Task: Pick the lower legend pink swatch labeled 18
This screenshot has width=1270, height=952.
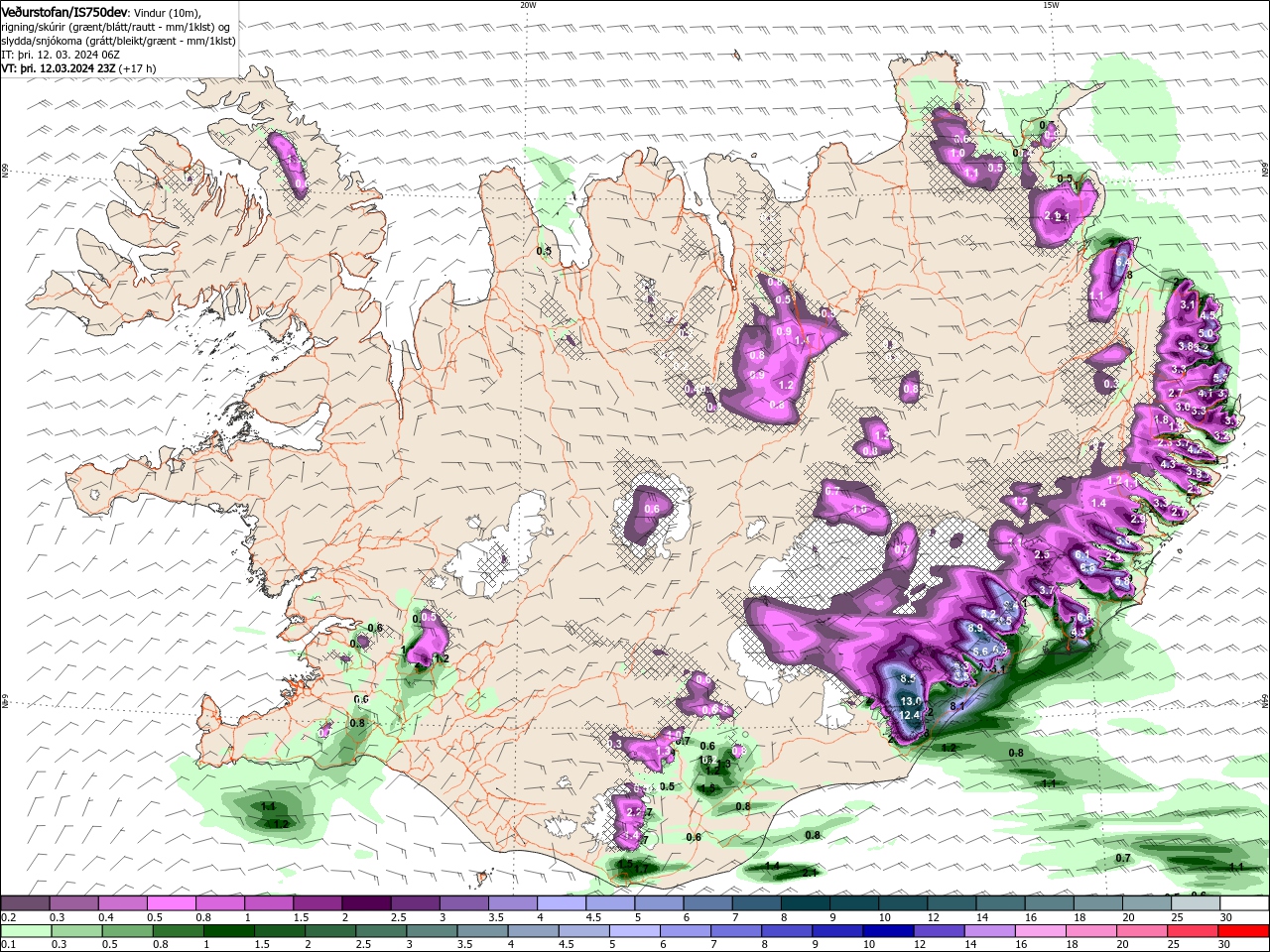Action: [1092, 930]
